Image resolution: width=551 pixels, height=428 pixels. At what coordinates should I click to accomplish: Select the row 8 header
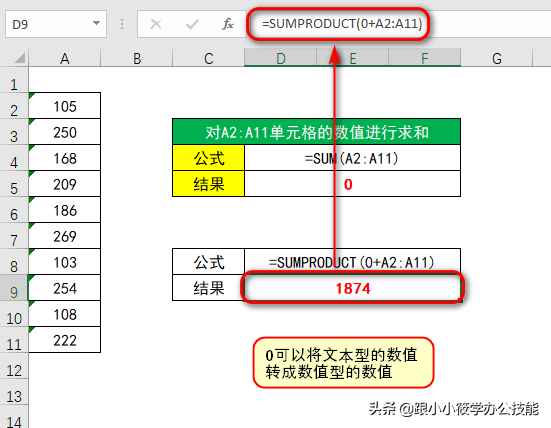click(14, 262)
